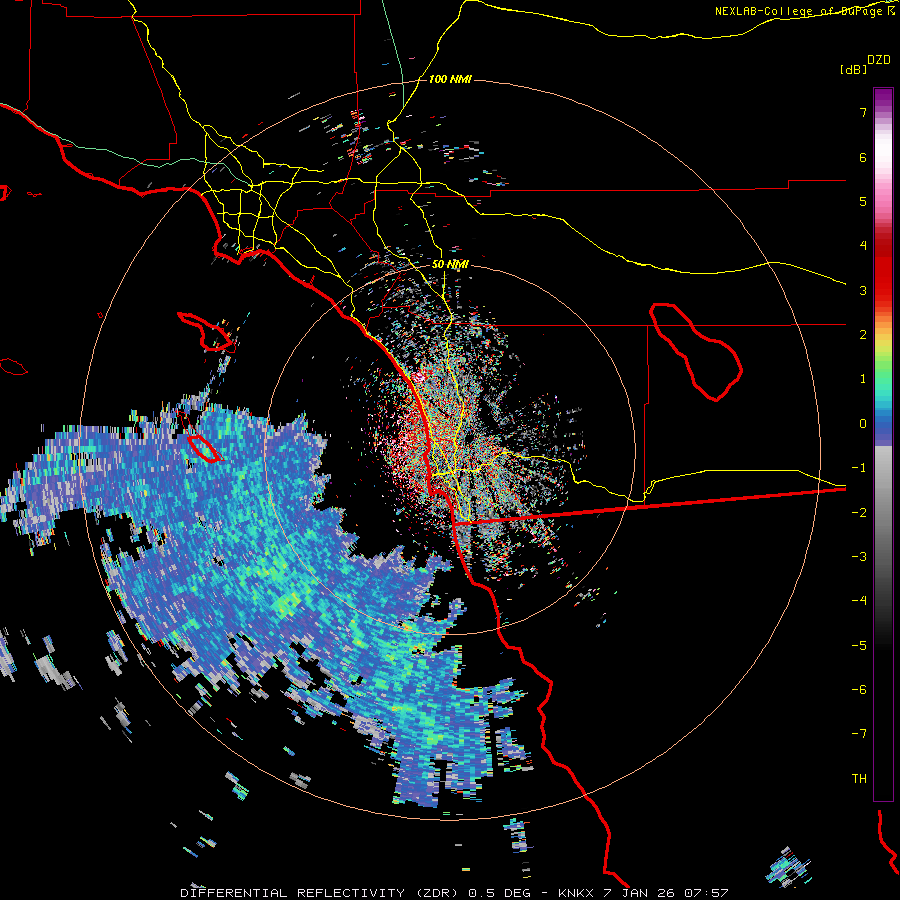Click the 07:57 timestamp in the caption
Image resolution: width=900 pixels, height=900 pixels.
[707, 893]
